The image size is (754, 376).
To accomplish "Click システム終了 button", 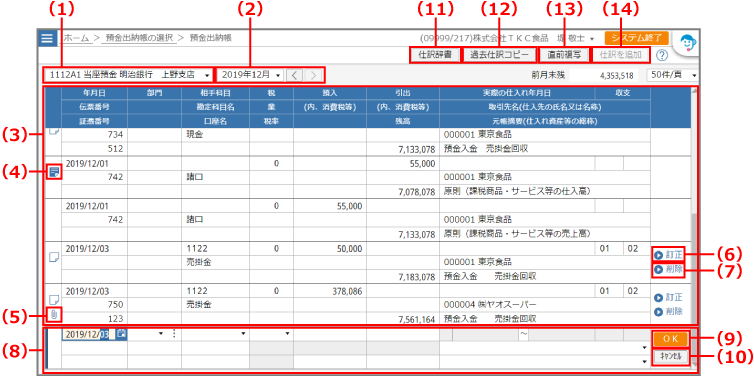I will (637, 38).
